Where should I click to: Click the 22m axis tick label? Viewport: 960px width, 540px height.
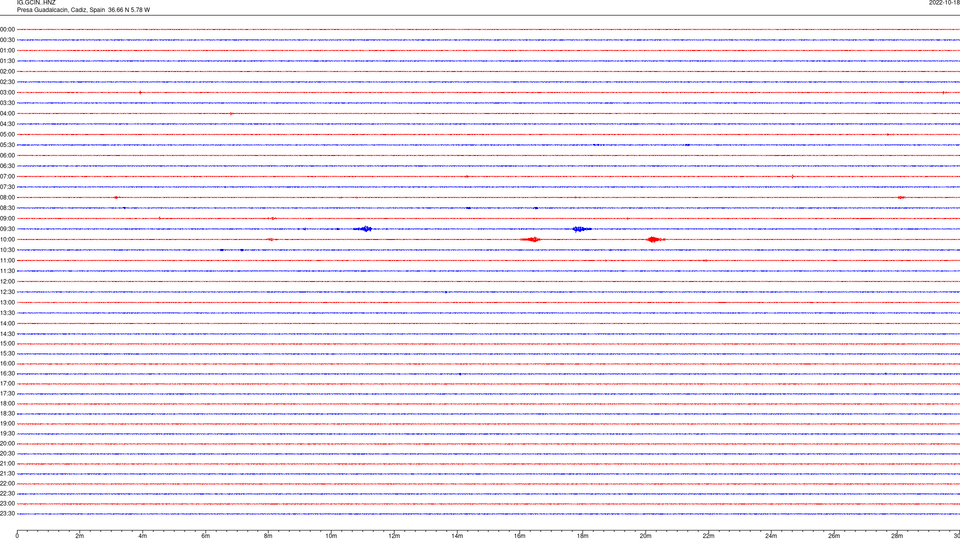tap(708, 536)
